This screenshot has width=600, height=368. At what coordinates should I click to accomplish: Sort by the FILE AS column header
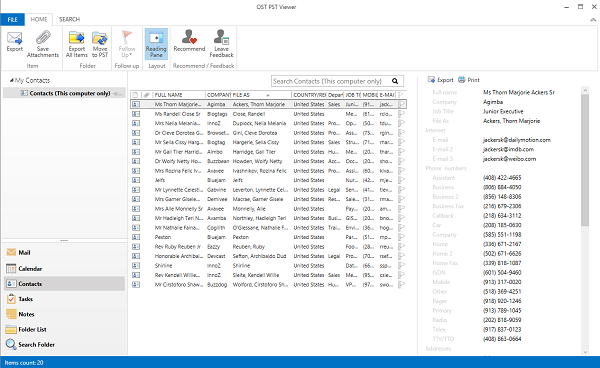tap(261, 95)
